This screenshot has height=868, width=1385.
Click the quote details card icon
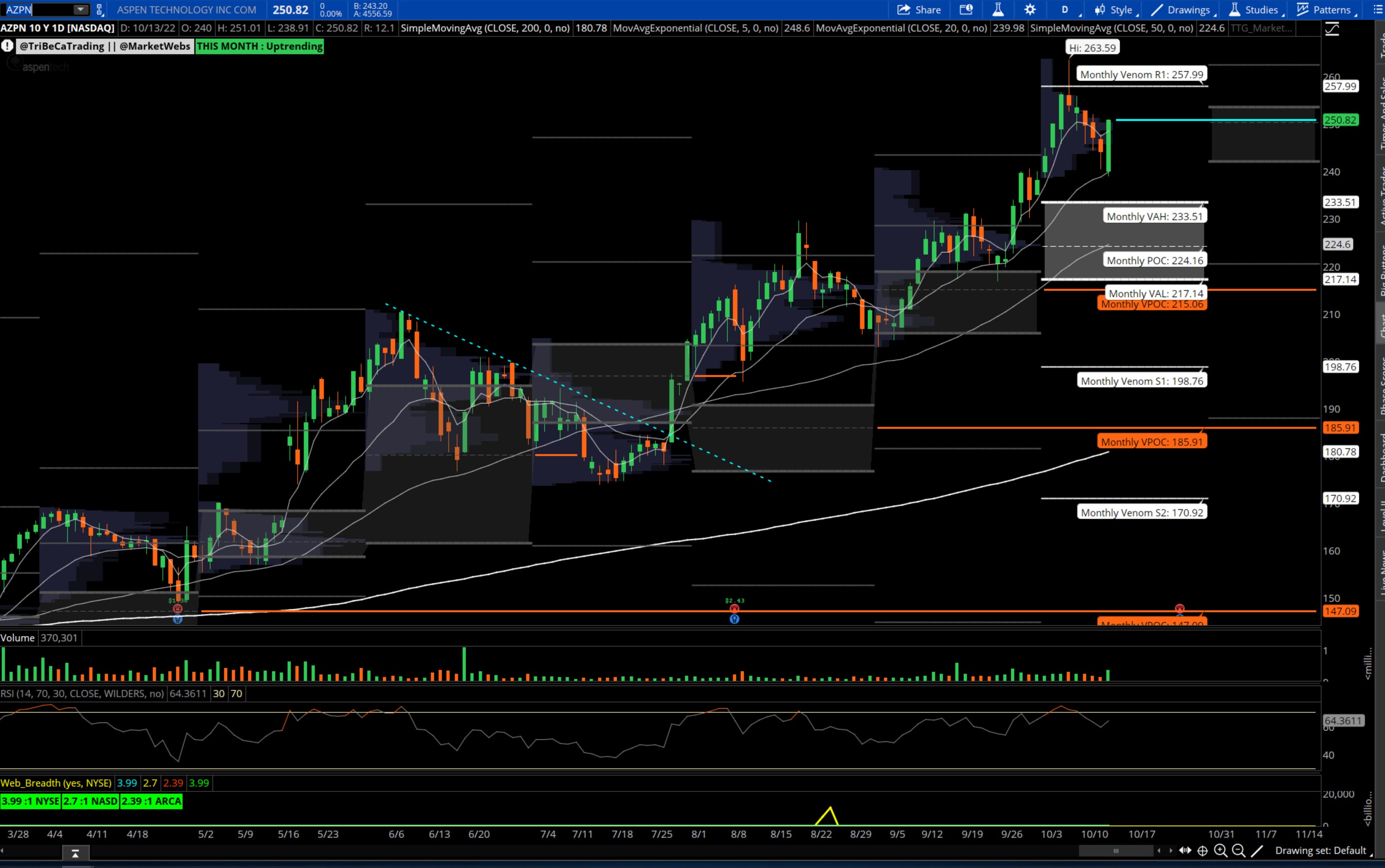click(966, 10)
